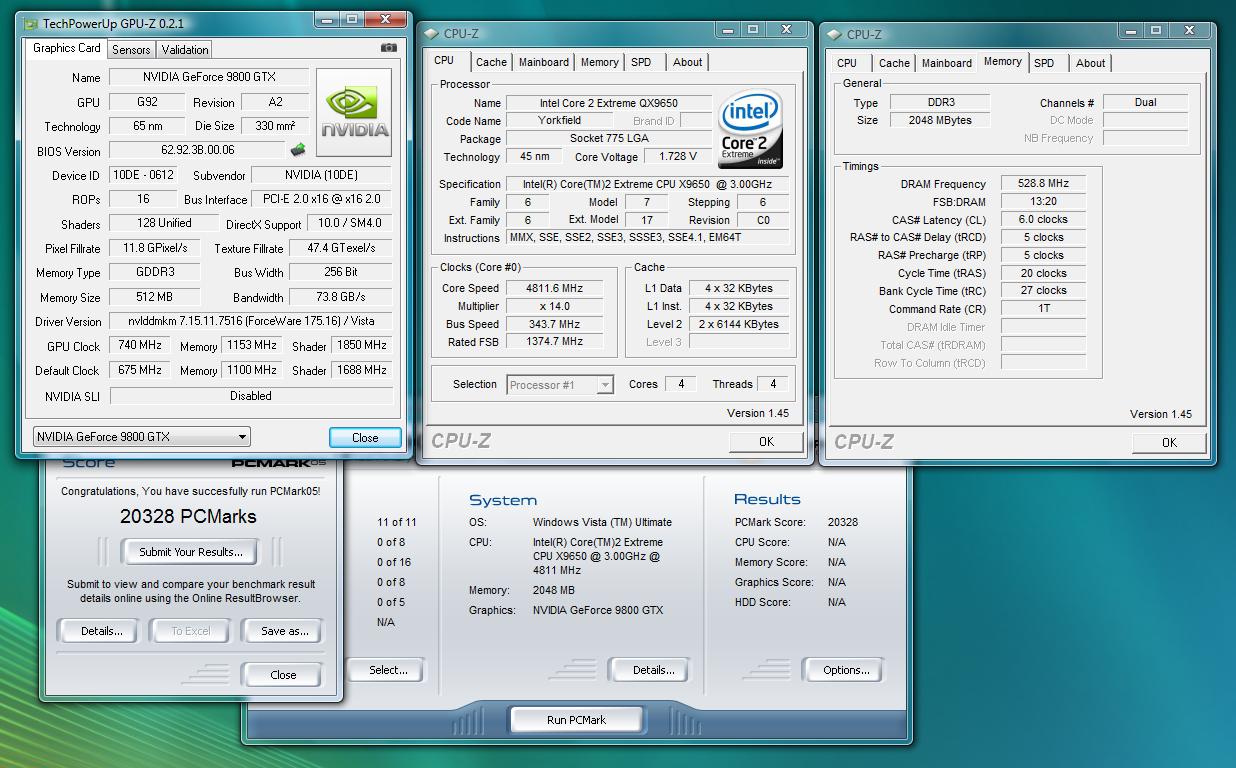Click the GPU-Z title bar app icon
Screen dimensions: 1236x768
coord(29,23)
